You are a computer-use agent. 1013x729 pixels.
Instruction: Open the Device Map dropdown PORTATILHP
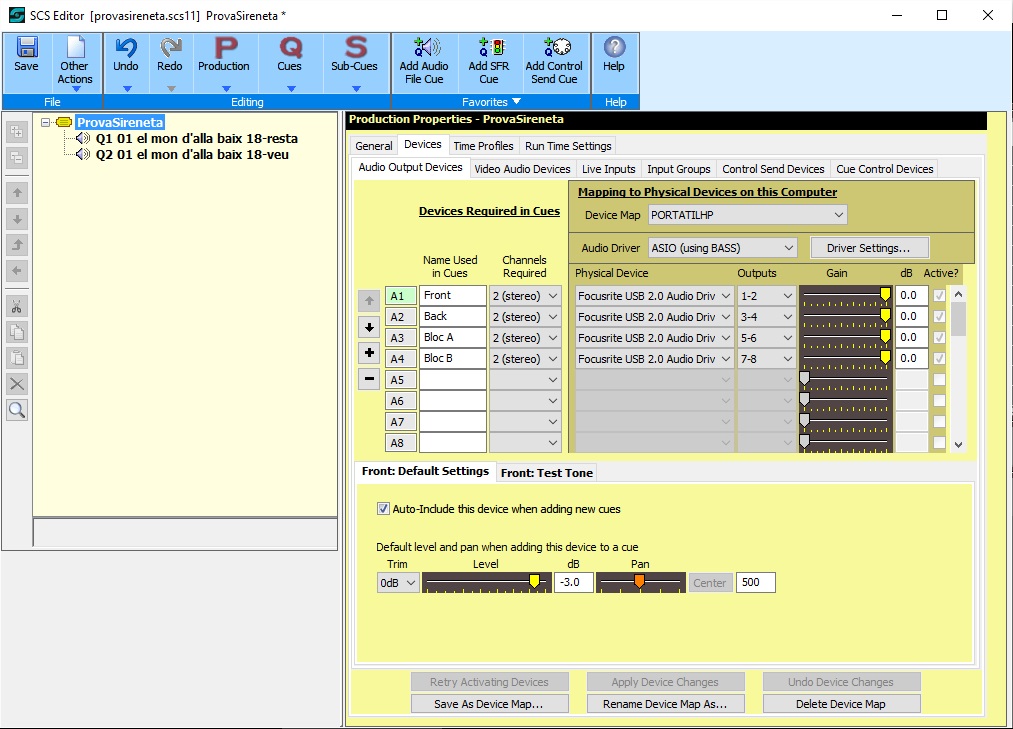(x=747, y=215)
